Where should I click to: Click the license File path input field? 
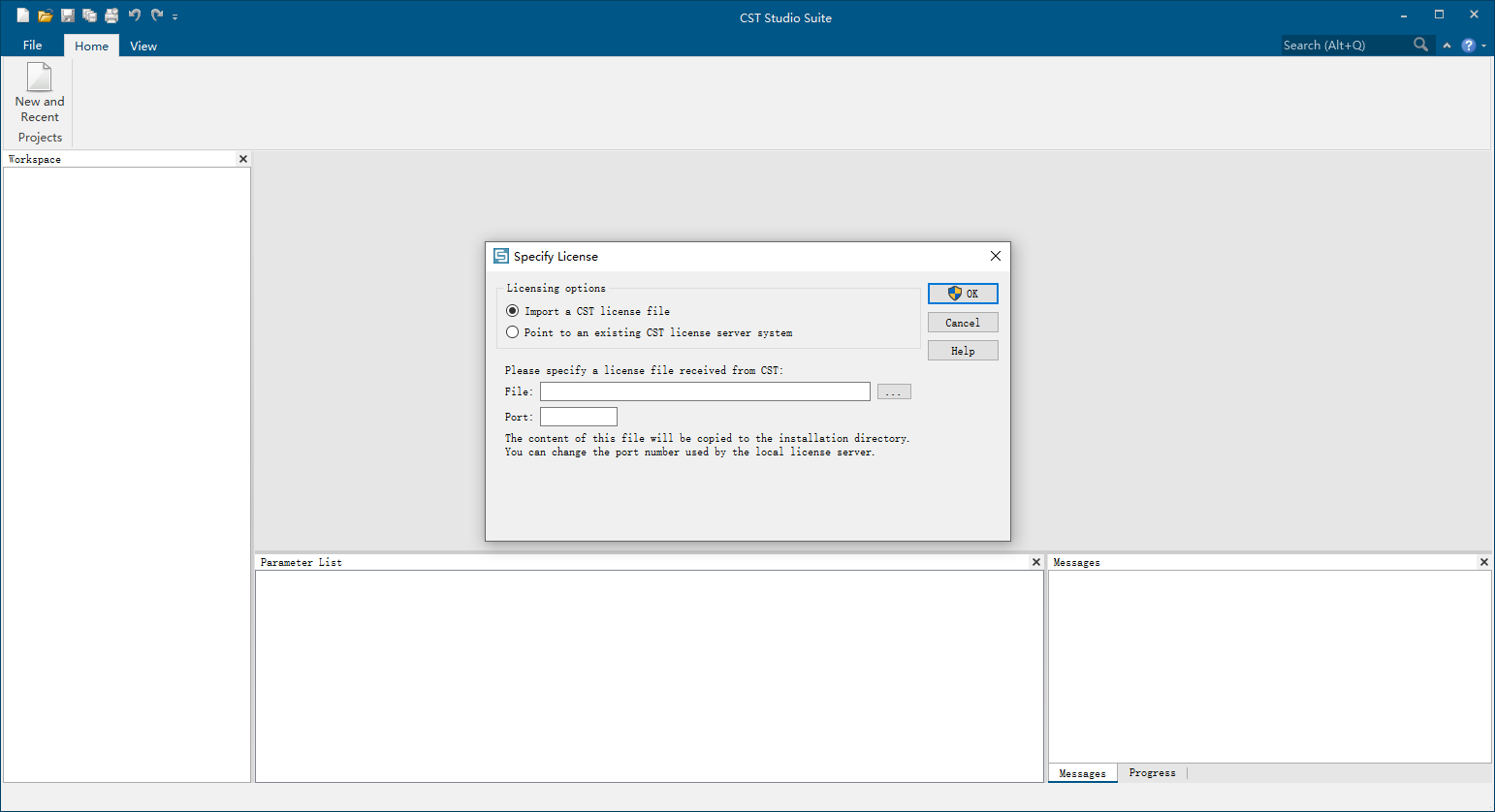pyautogui.click(x=705, y=391)
